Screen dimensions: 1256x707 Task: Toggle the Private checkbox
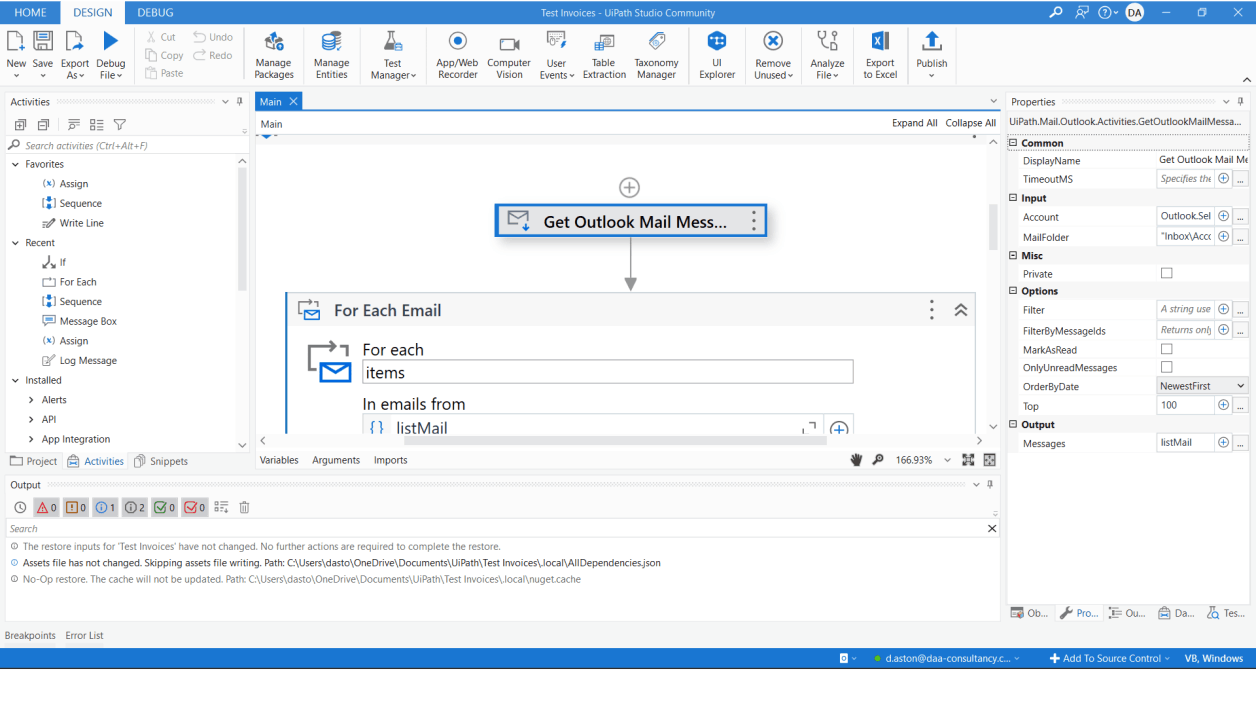pos(1166,273)
